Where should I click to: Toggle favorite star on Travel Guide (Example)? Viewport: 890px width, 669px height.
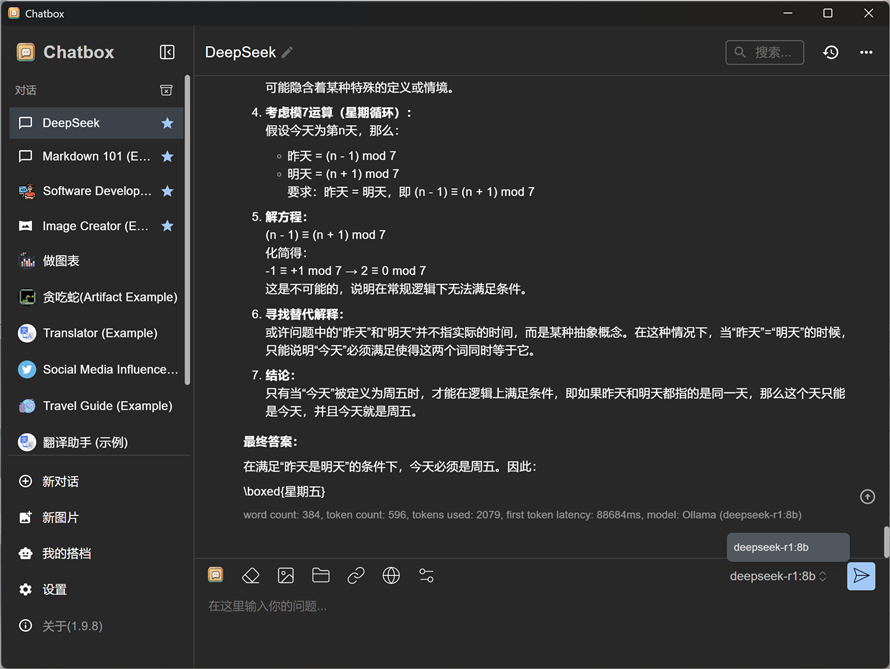point(167,405)
